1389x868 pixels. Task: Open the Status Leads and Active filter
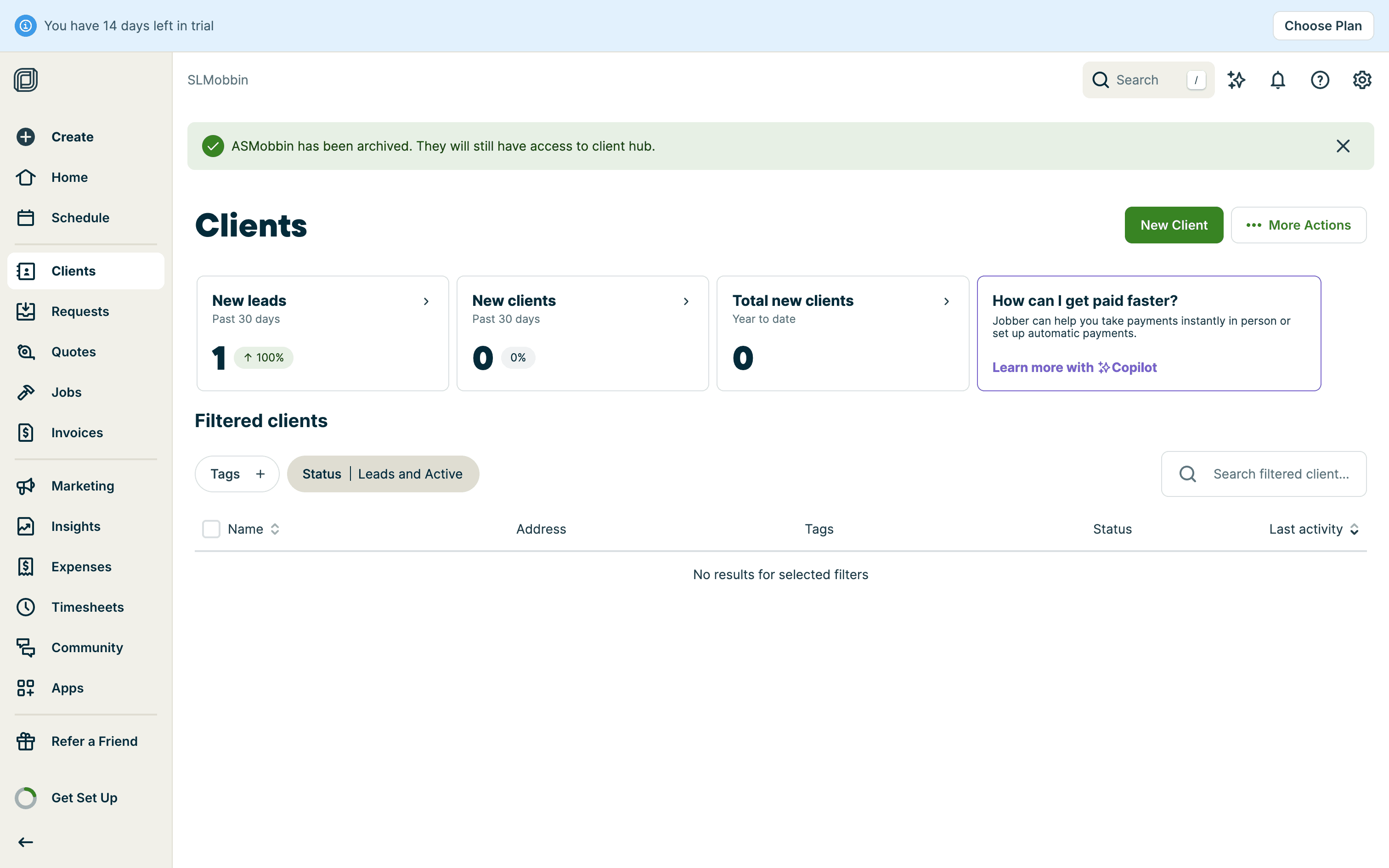click(383, 473)
